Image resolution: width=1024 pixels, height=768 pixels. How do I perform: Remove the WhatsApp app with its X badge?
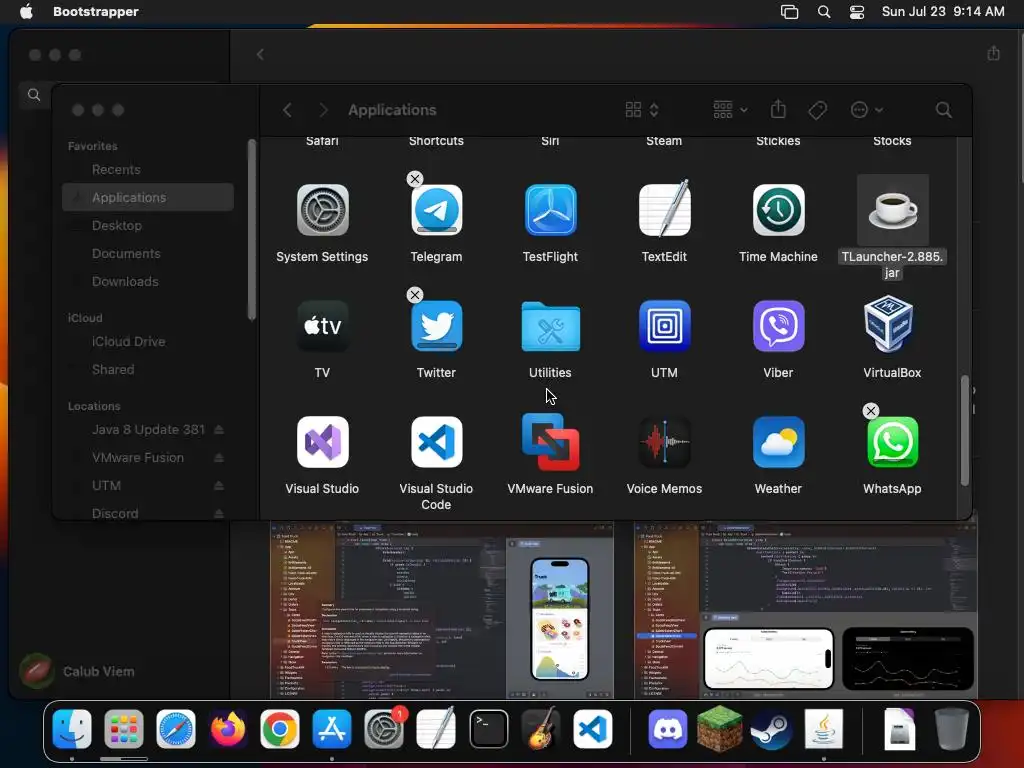(x=871, y=411)
